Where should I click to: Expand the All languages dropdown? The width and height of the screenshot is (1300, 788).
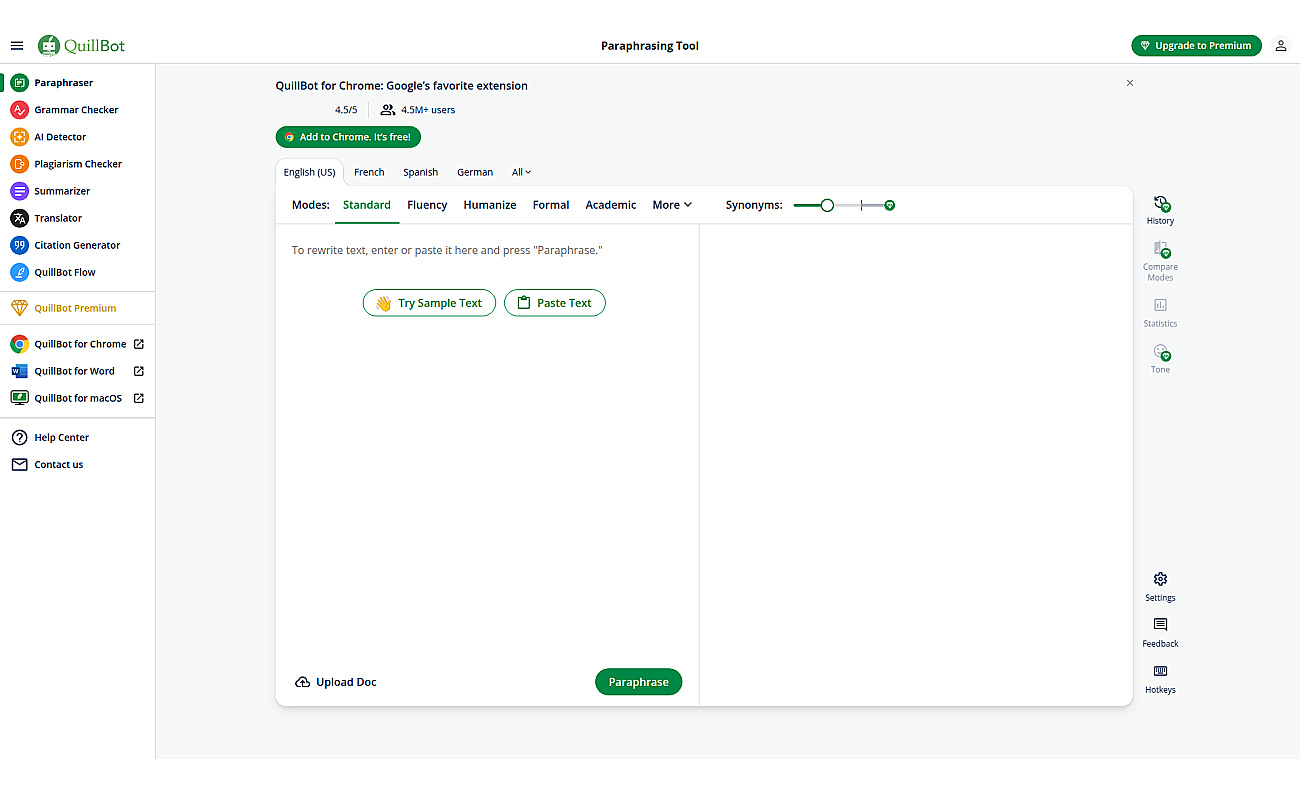(x=522, y=172)
